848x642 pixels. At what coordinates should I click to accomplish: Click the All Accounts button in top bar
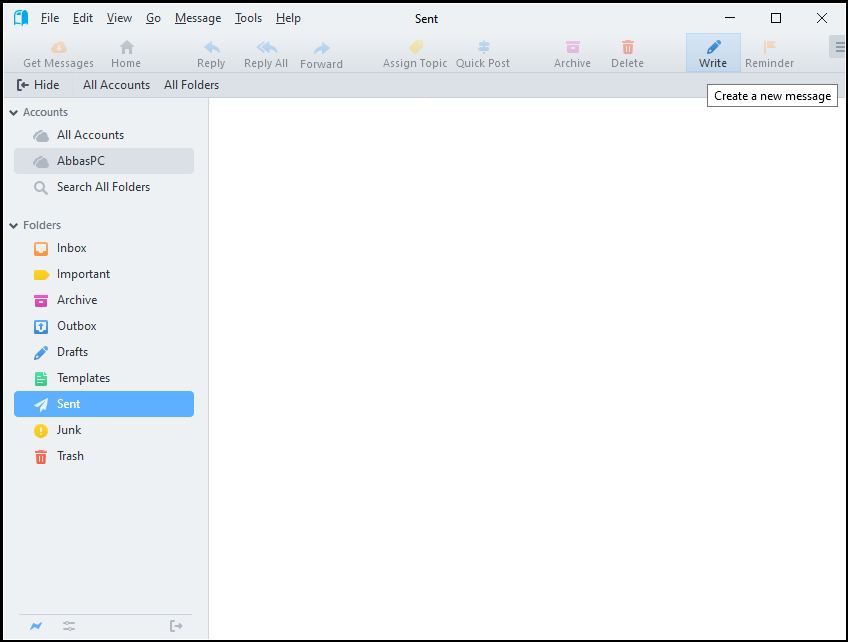pyautogui.click(x=116, y=85)
